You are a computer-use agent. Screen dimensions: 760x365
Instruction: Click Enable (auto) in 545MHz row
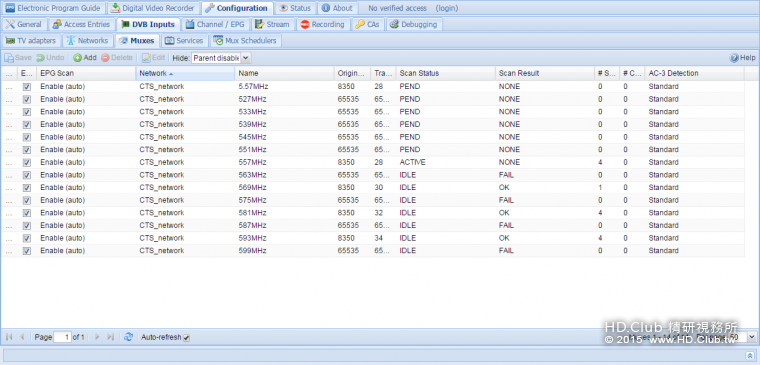(x=63, y=137)
